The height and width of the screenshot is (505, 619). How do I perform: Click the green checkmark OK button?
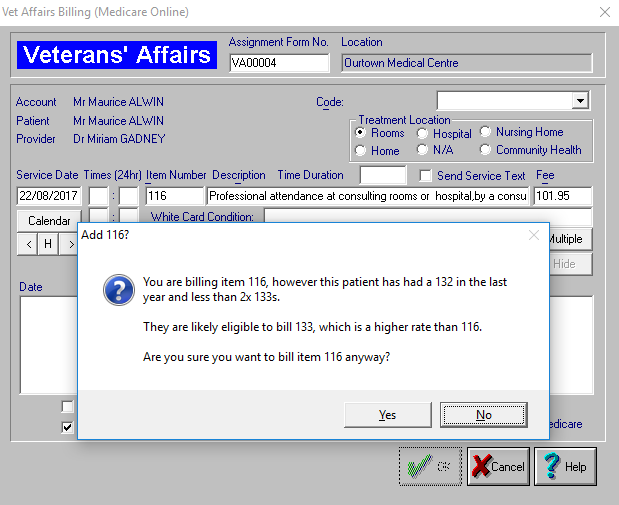coord(430,467)
